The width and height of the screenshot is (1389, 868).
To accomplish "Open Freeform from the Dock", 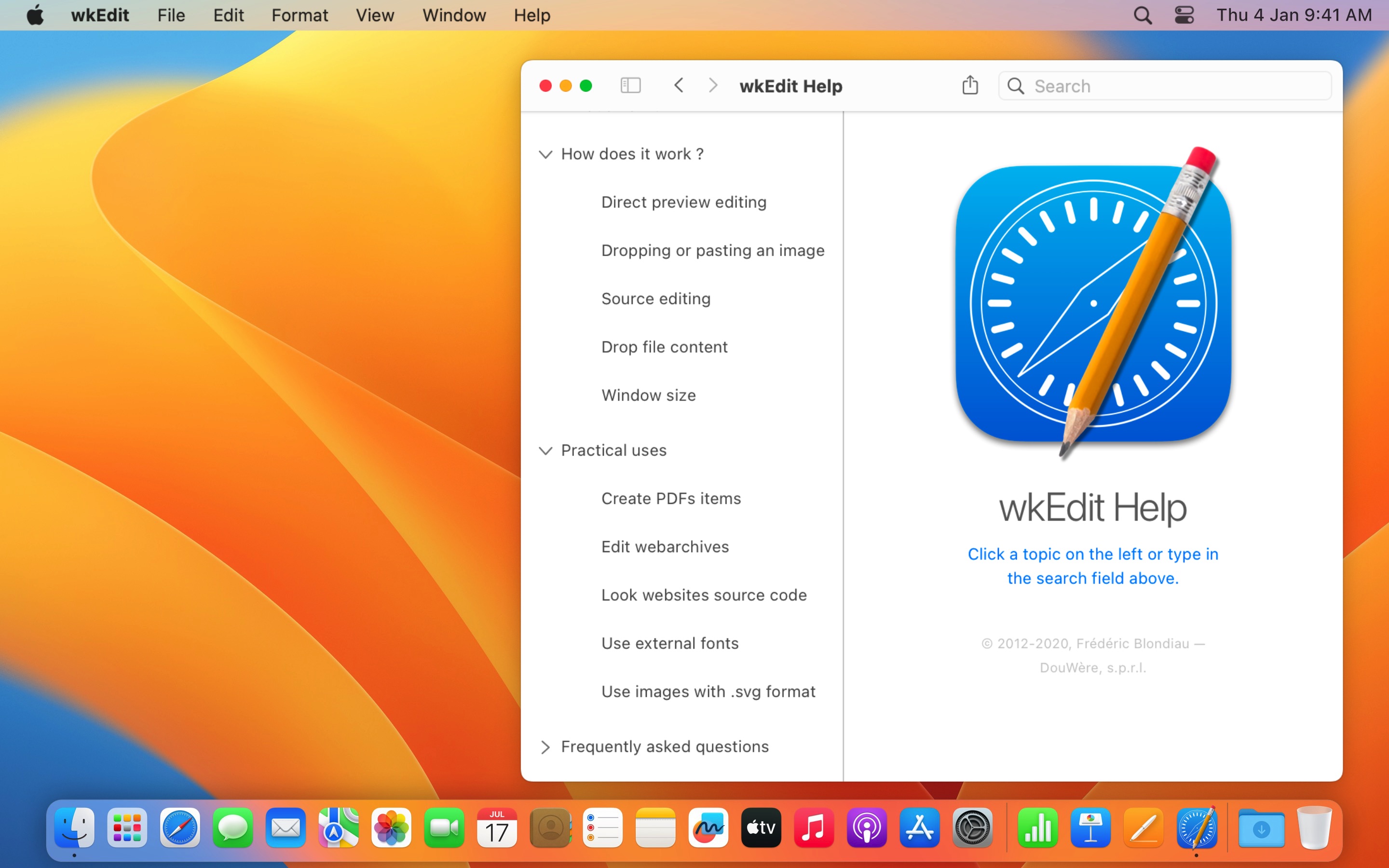I will [708, 828].
